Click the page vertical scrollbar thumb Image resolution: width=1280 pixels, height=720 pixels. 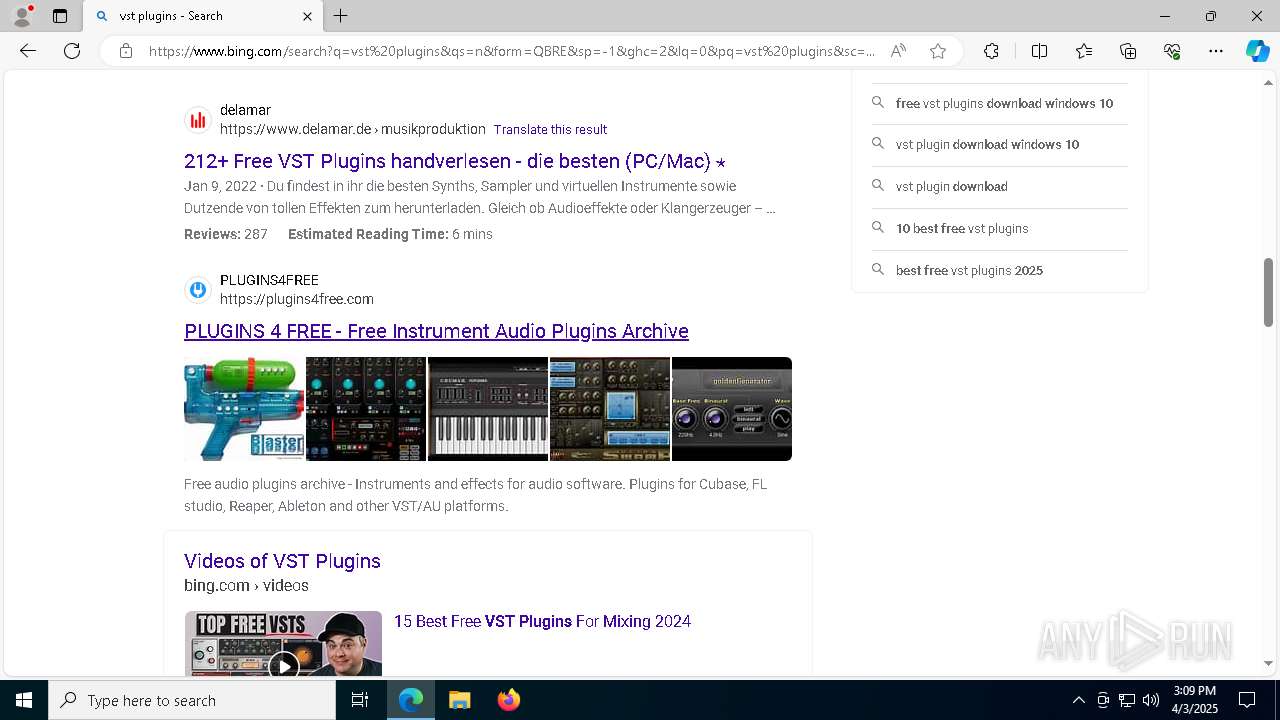[1269, 292]
